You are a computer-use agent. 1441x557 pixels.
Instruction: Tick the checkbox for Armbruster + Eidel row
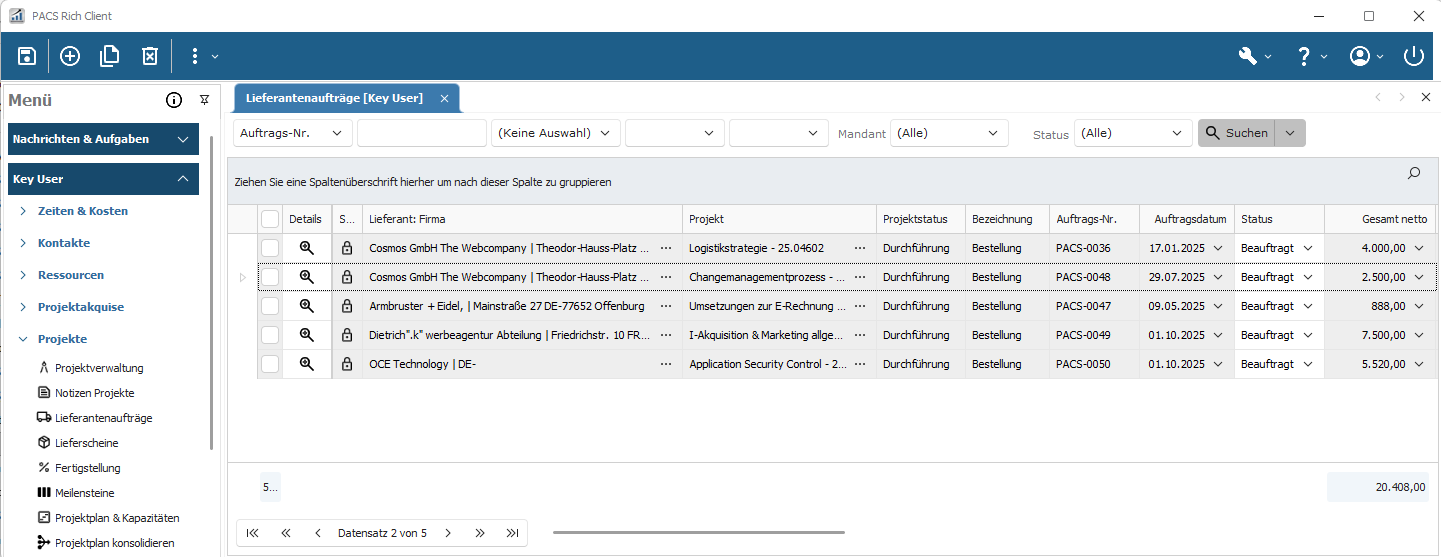(270, 306)
